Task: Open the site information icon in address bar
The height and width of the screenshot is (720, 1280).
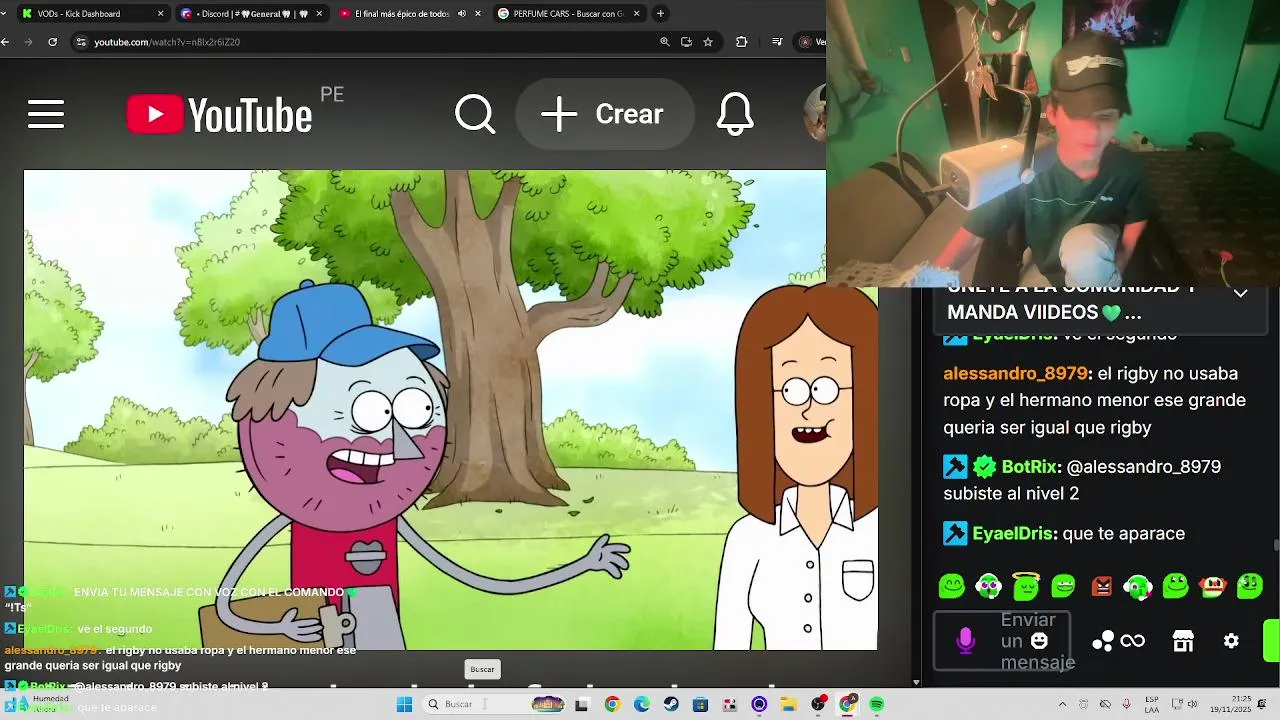Action: [82, 42]
